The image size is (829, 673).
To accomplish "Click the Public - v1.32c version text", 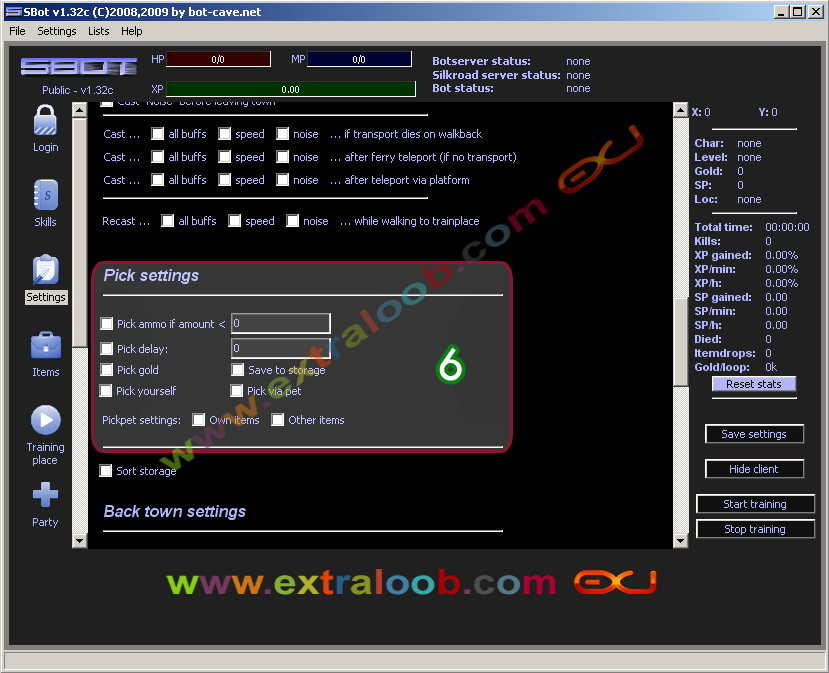I will click(78, 90).
